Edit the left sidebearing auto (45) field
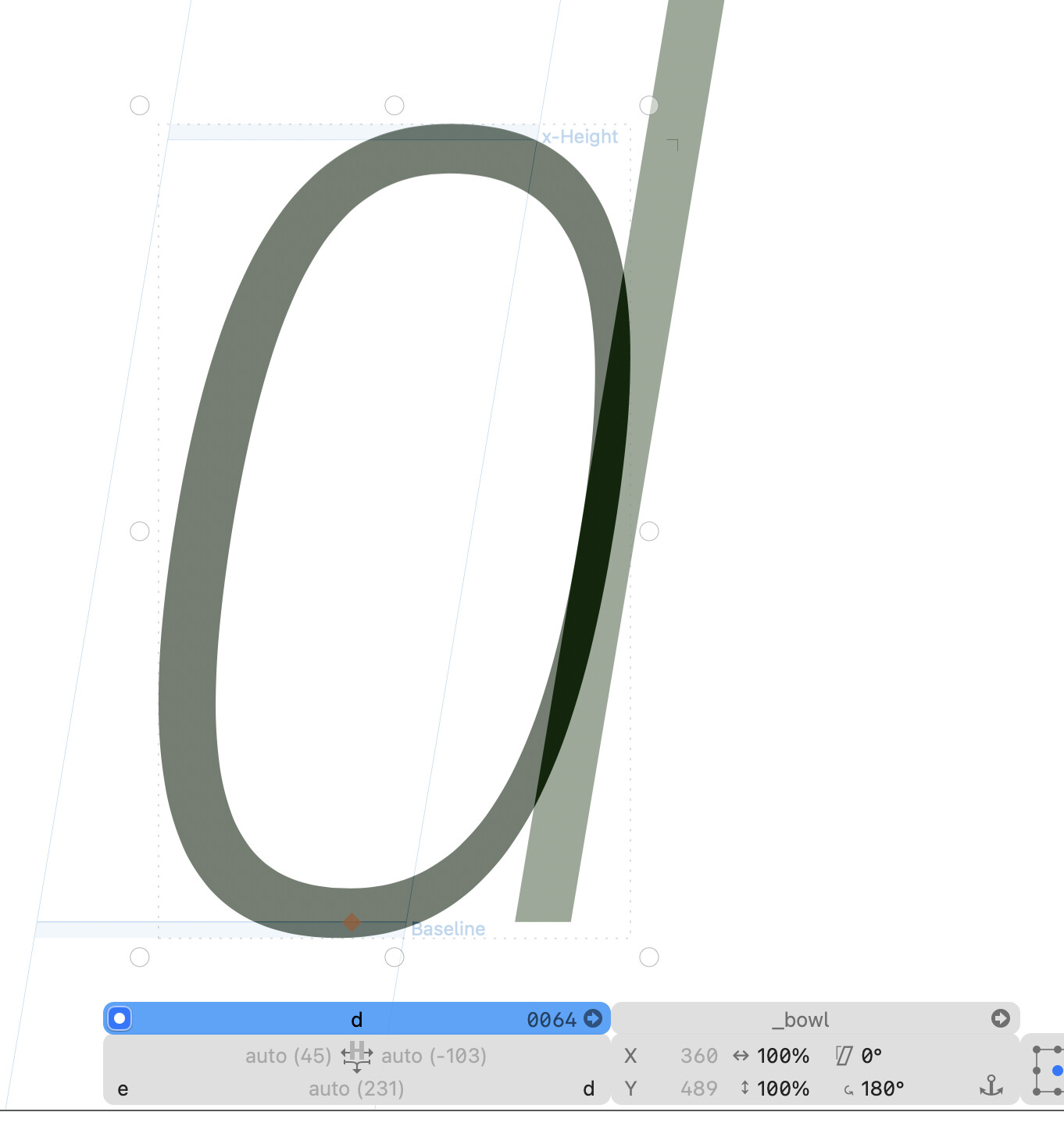This screenshot has width=1064, height=1130. 288,1056
